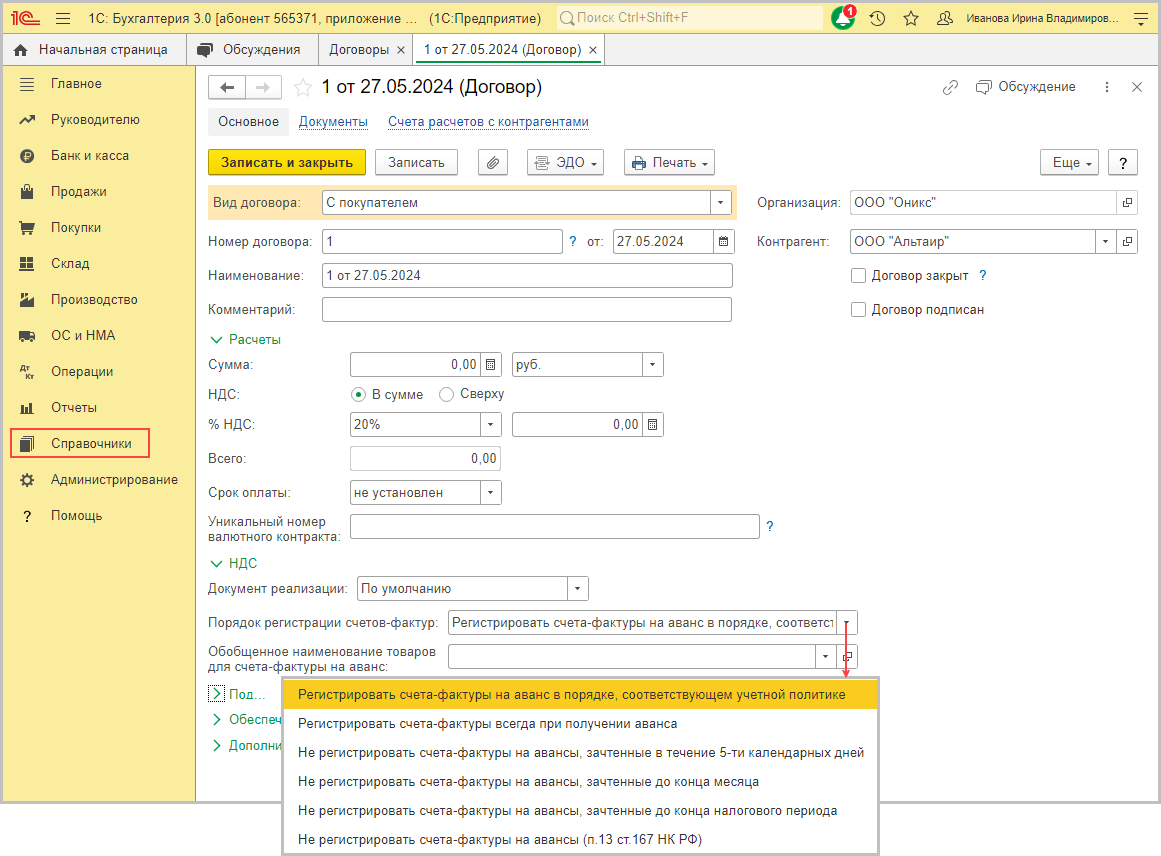Open the Печать dropdown button
The image size is (1161, 856).
669,162
